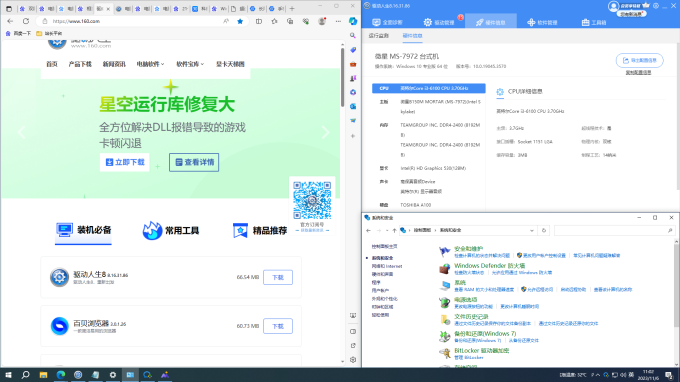Screen dimensions: 680x382
Task: Switch to the 软件管理 tab
Action: pos(542,22)
